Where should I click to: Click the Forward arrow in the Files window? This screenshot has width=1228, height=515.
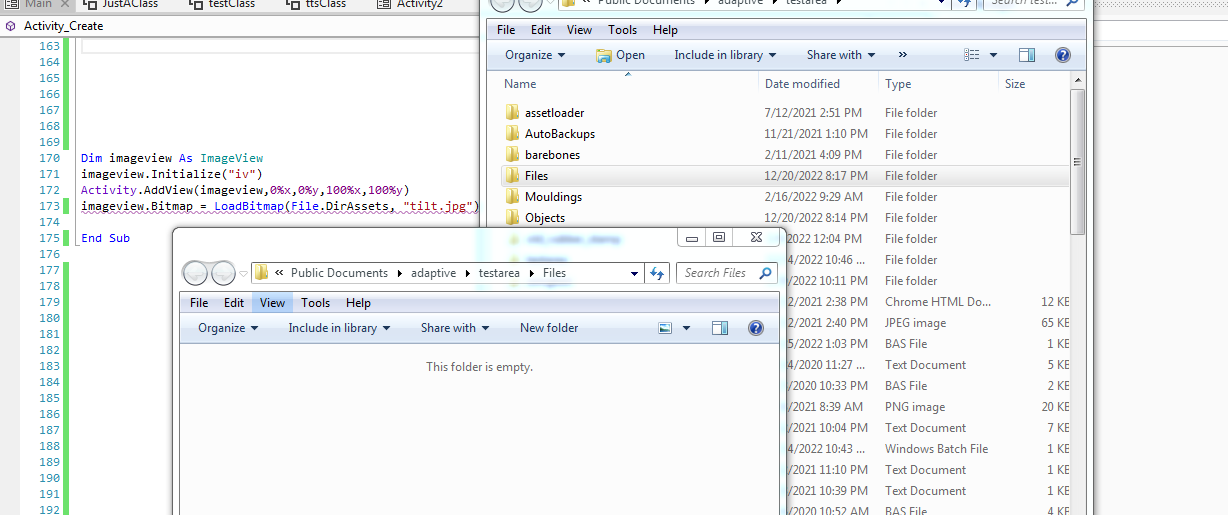223,272
